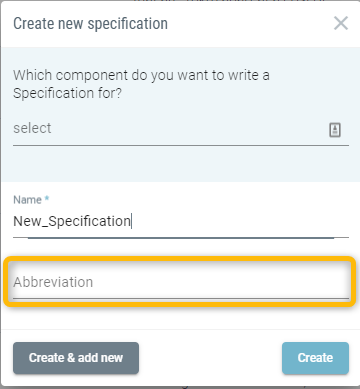
Task: Click the required asterisk beside Name
Action: click(47, 199)
